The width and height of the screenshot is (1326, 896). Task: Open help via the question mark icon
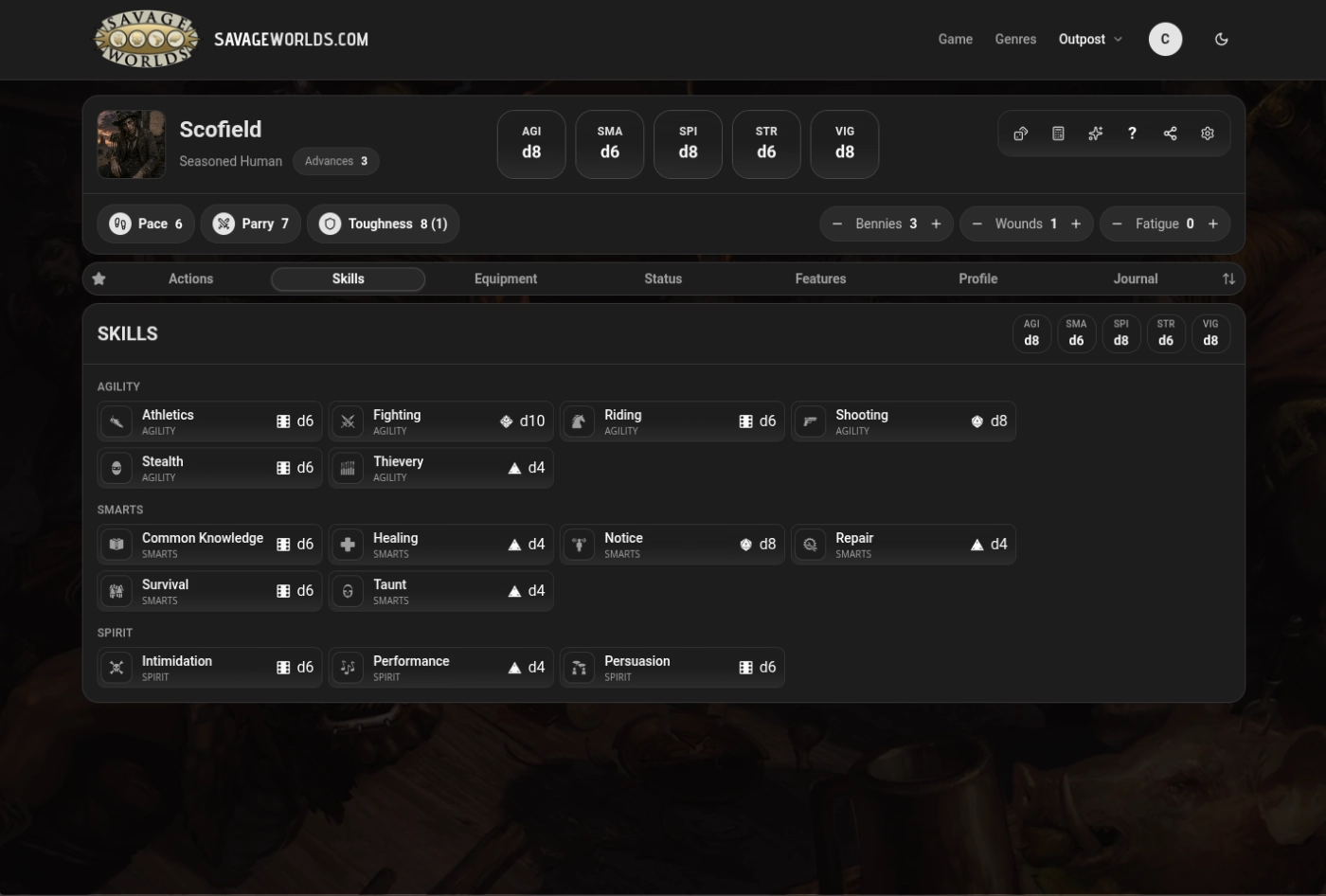click(x=1132, y=134)
